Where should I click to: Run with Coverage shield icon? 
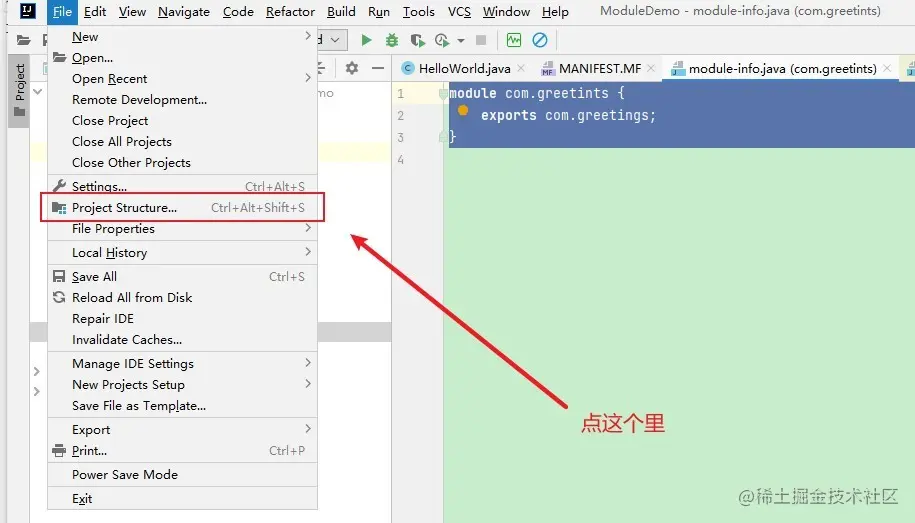tap(417, 40)
